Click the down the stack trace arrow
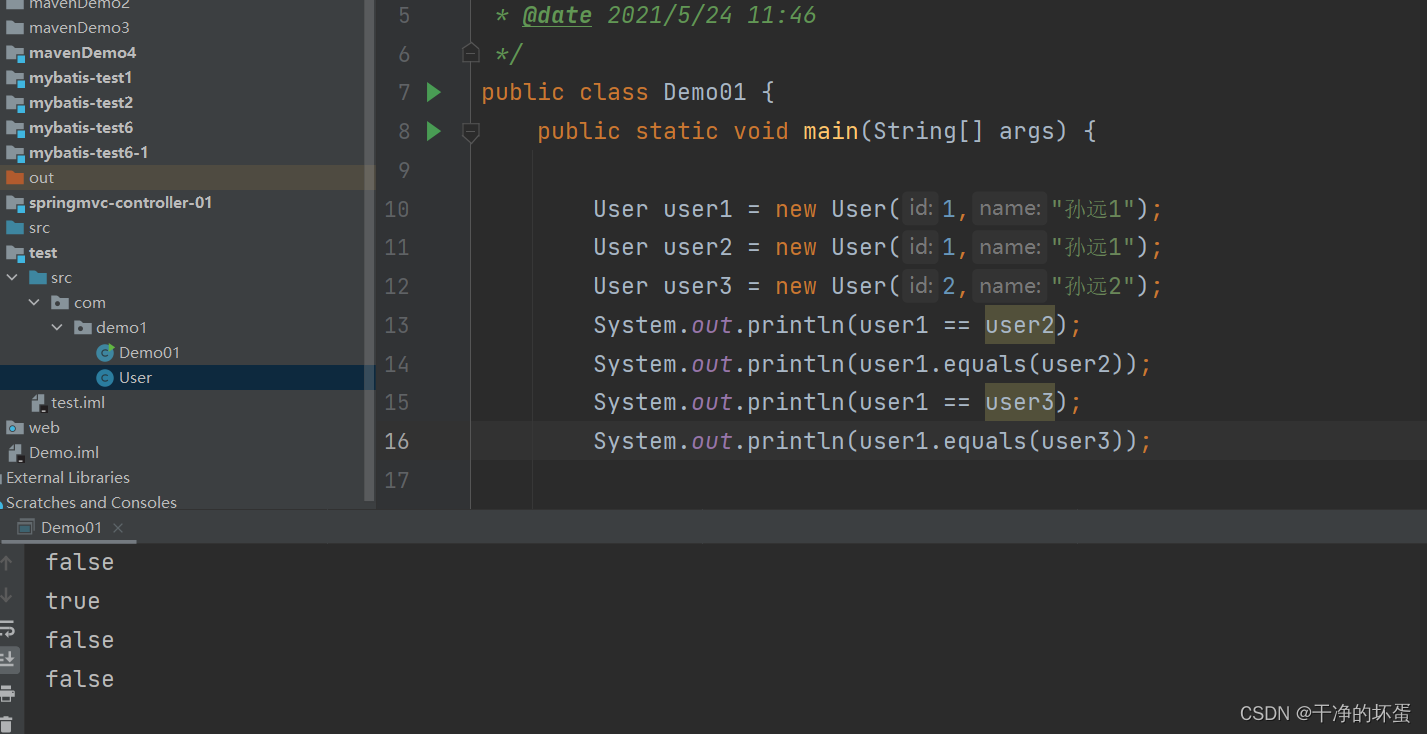The image size is (1427, 734). (x=7, y=596)
